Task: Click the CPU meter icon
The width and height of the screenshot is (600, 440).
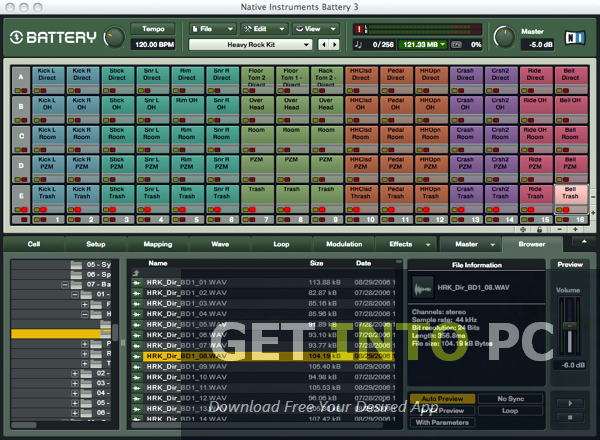Action: (457, 45)
